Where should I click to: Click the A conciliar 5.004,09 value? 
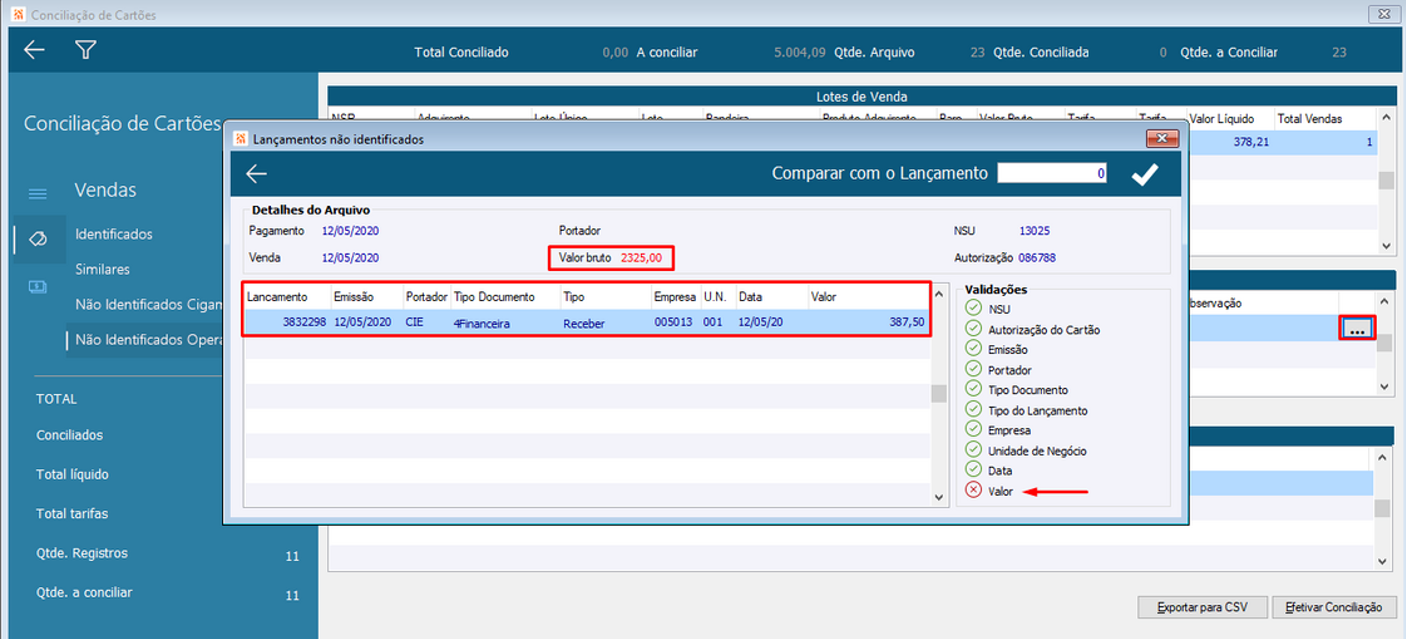pos(797,52)
